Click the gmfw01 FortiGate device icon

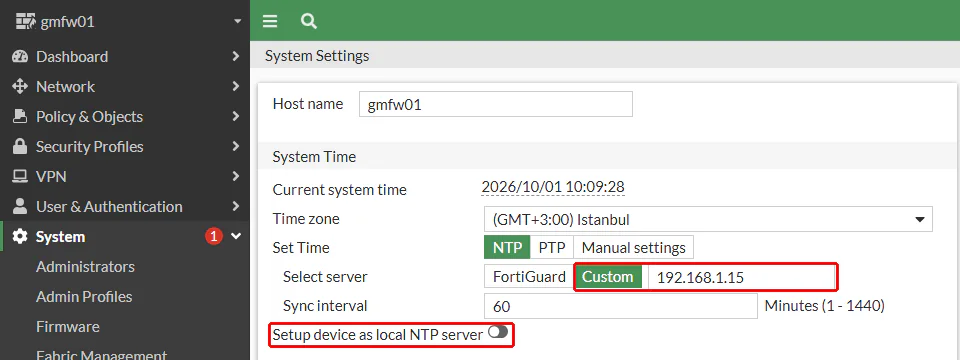coord(25,21)
